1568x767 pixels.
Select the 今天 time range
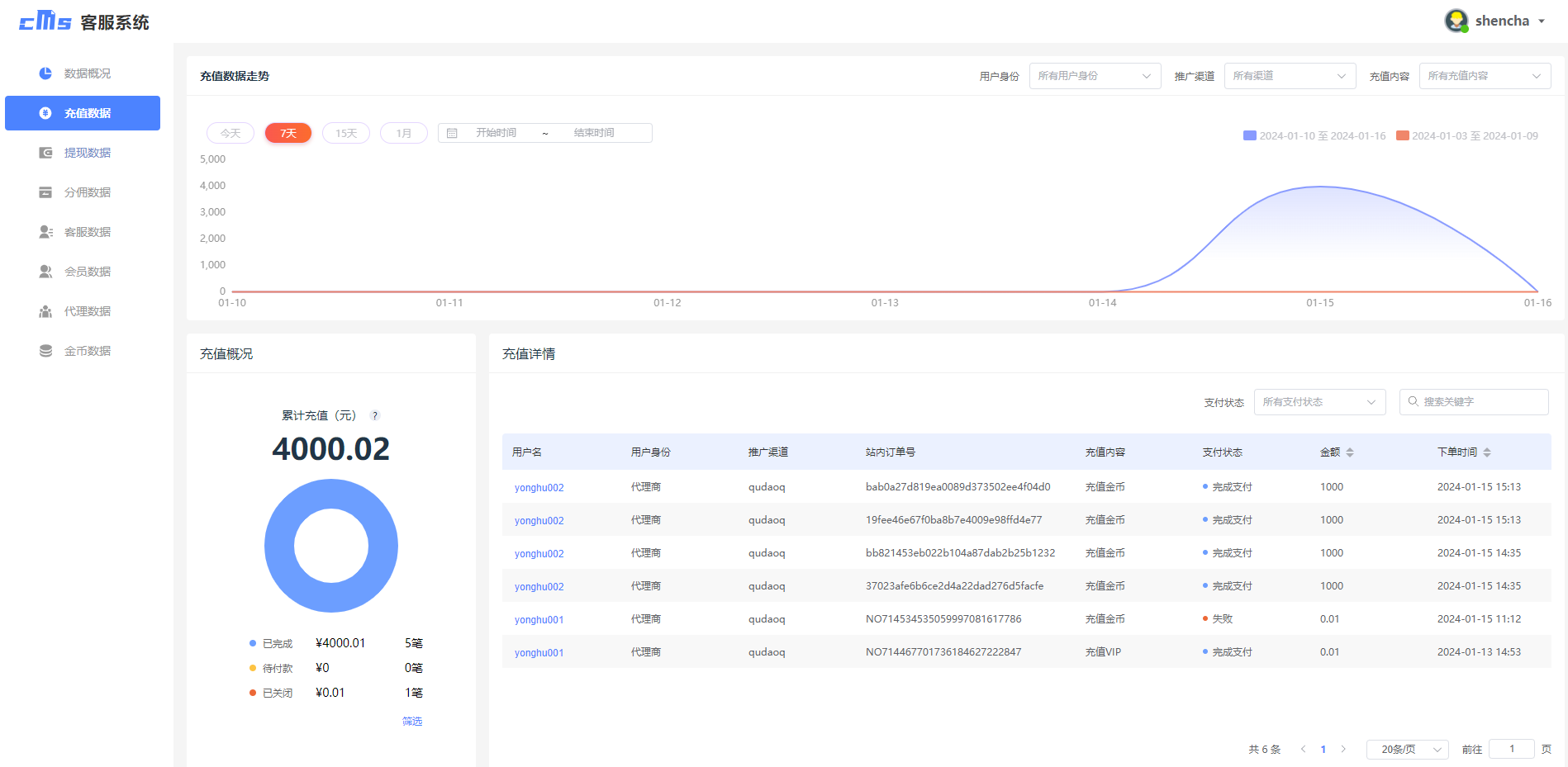pyautogui.click(x=230, y=133)
